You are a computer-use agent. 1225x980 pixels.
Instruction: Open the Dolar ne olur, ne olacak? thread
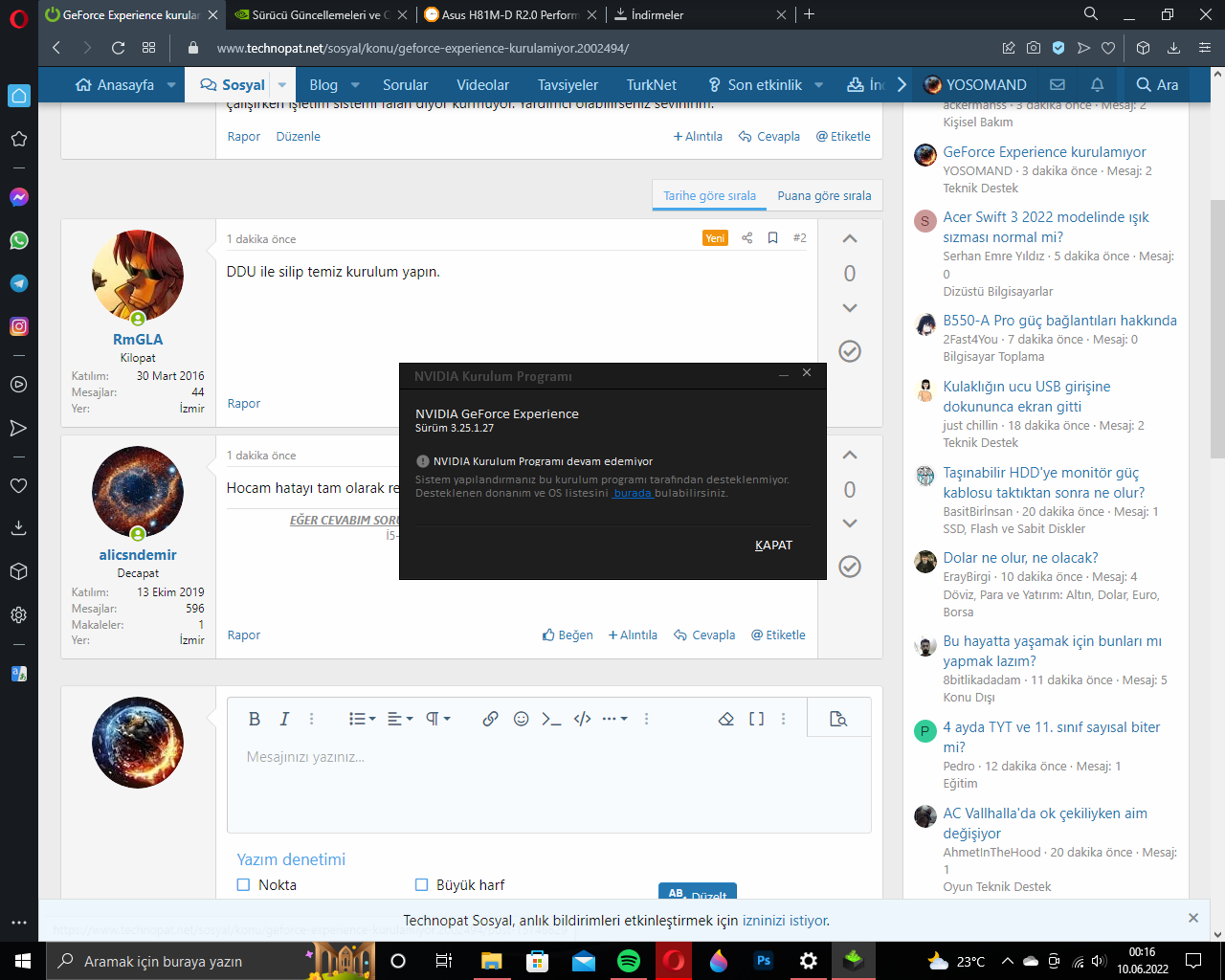1020,558
